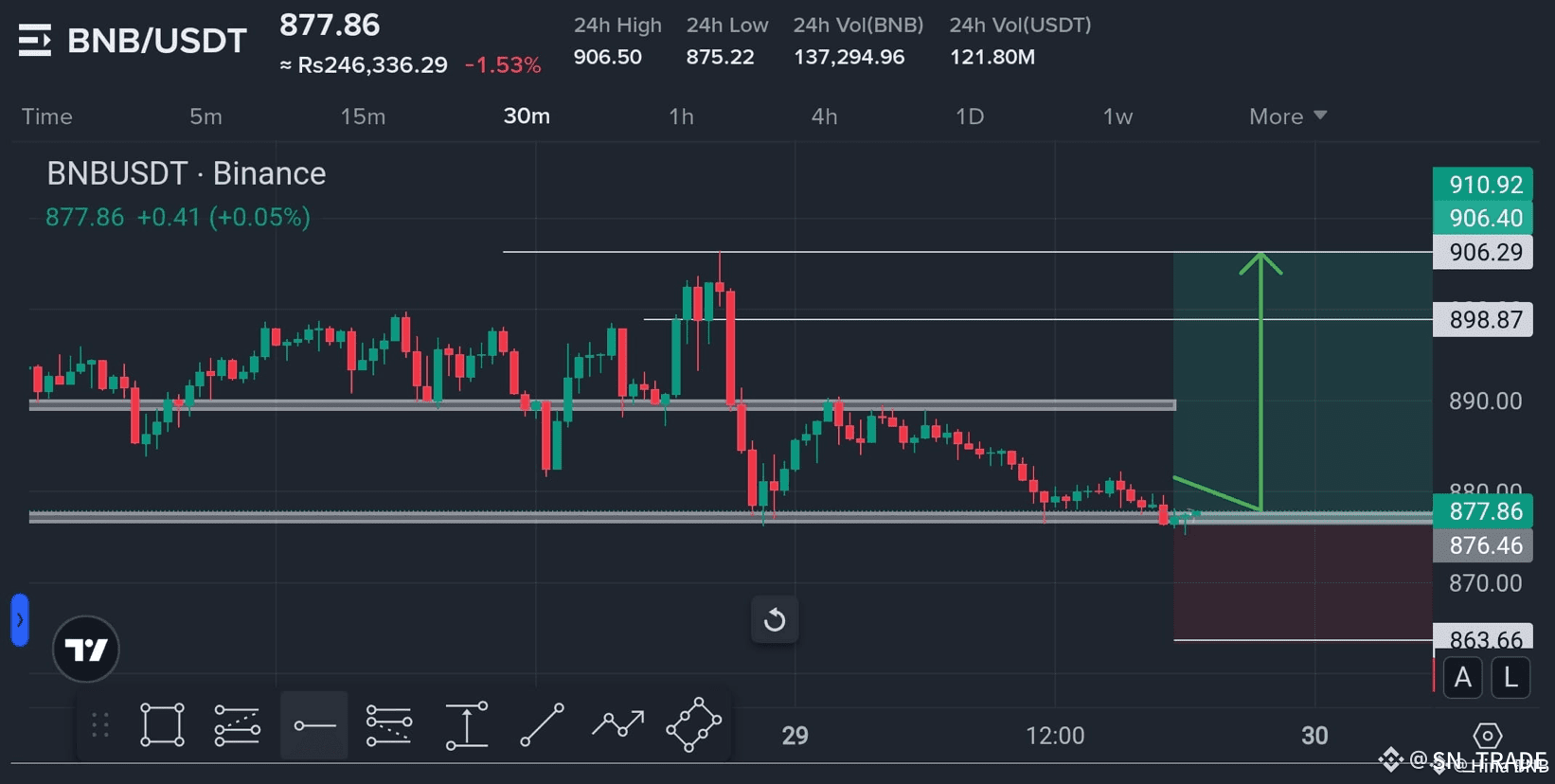Click the 876.46 price label on axis

1483,545
